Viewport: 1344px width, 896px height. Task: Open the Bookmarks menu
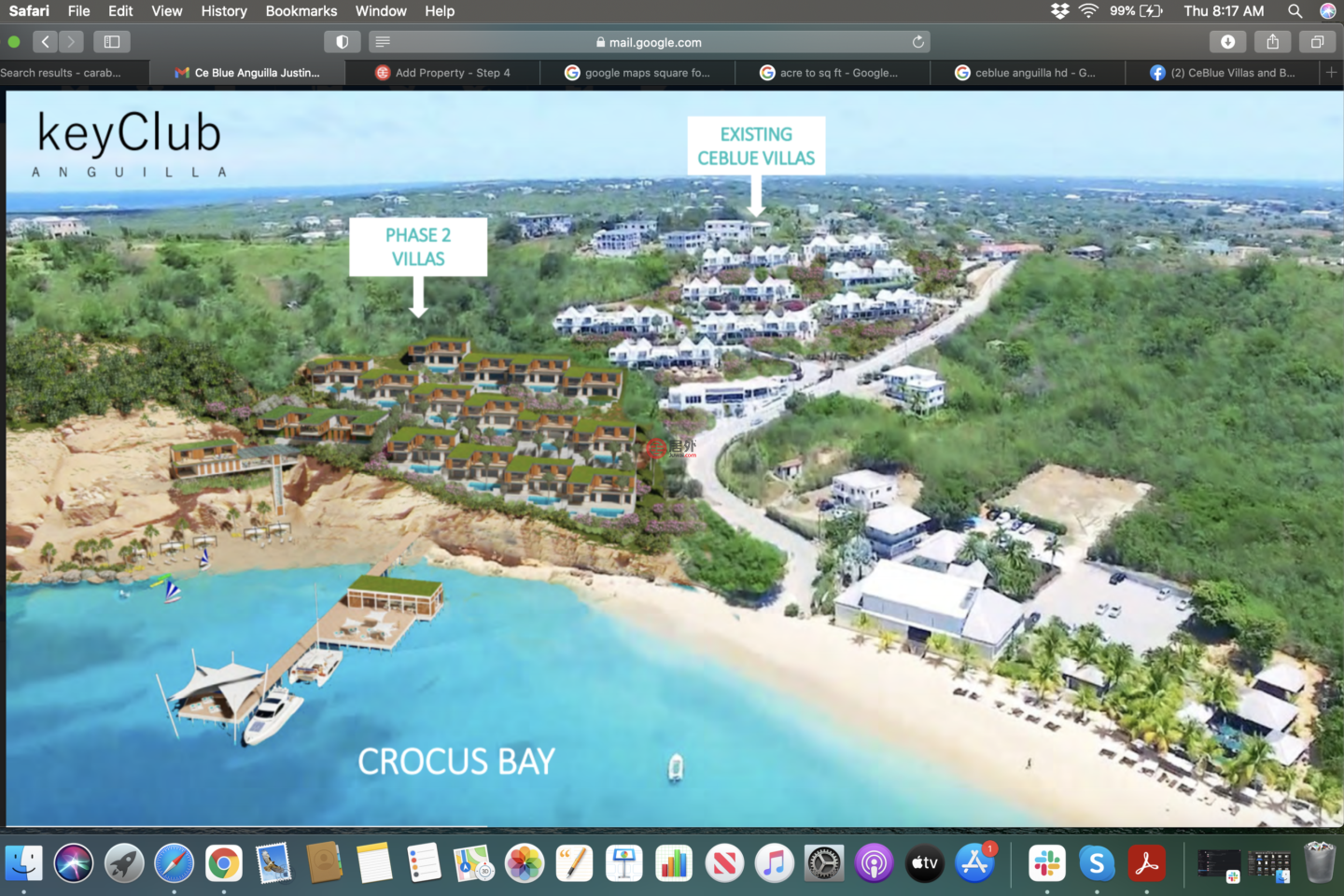coord(301,11)
